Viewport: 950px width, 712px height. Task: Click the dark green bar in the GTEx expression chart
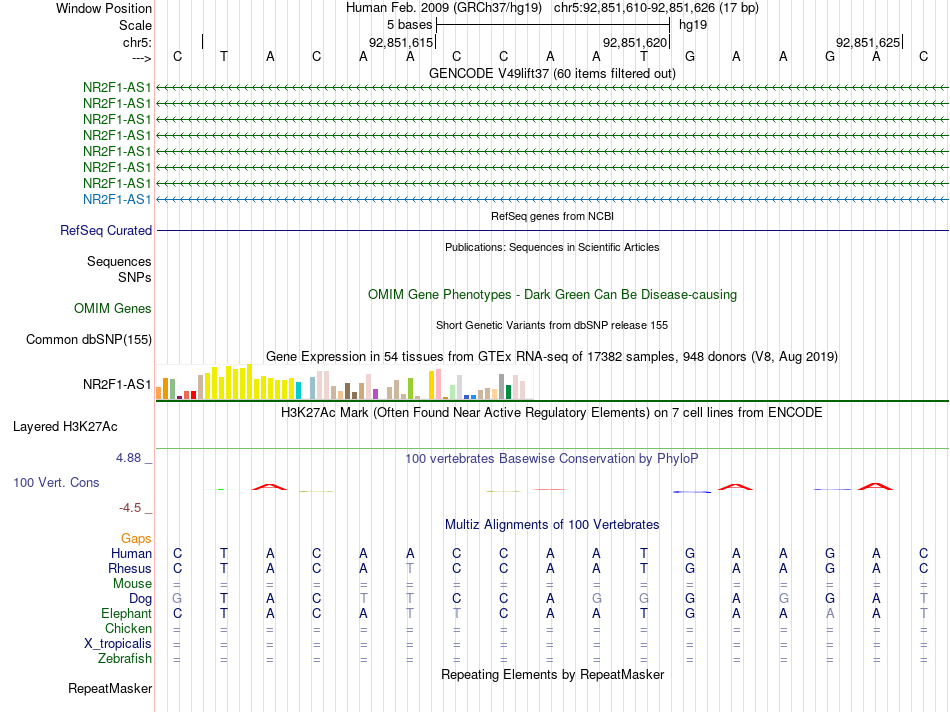coord(509,392)
